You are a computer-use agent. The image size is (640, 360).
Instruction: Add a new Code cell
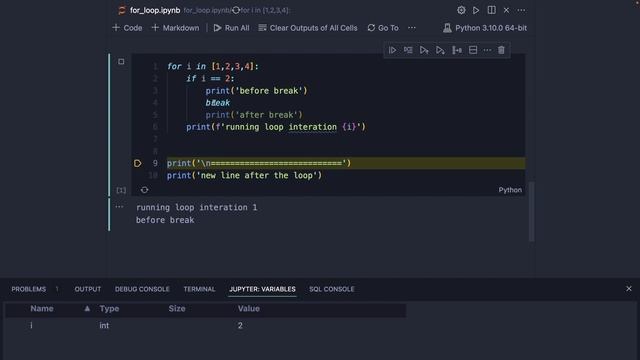[x=127, y=28]
